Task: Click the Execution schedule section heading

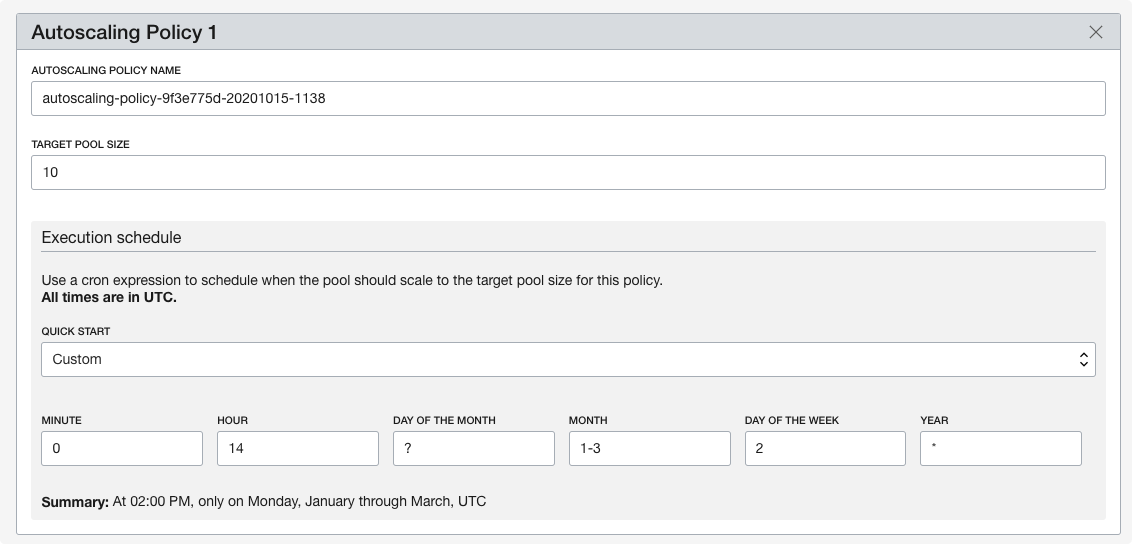Action: tap(111, 238)
